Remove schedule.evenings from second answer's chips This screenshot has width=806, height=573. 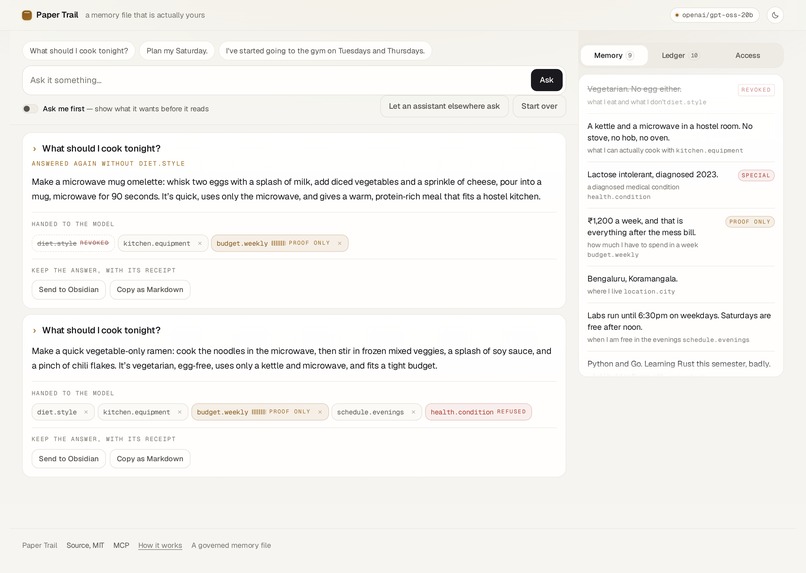[x=413, y=412]
